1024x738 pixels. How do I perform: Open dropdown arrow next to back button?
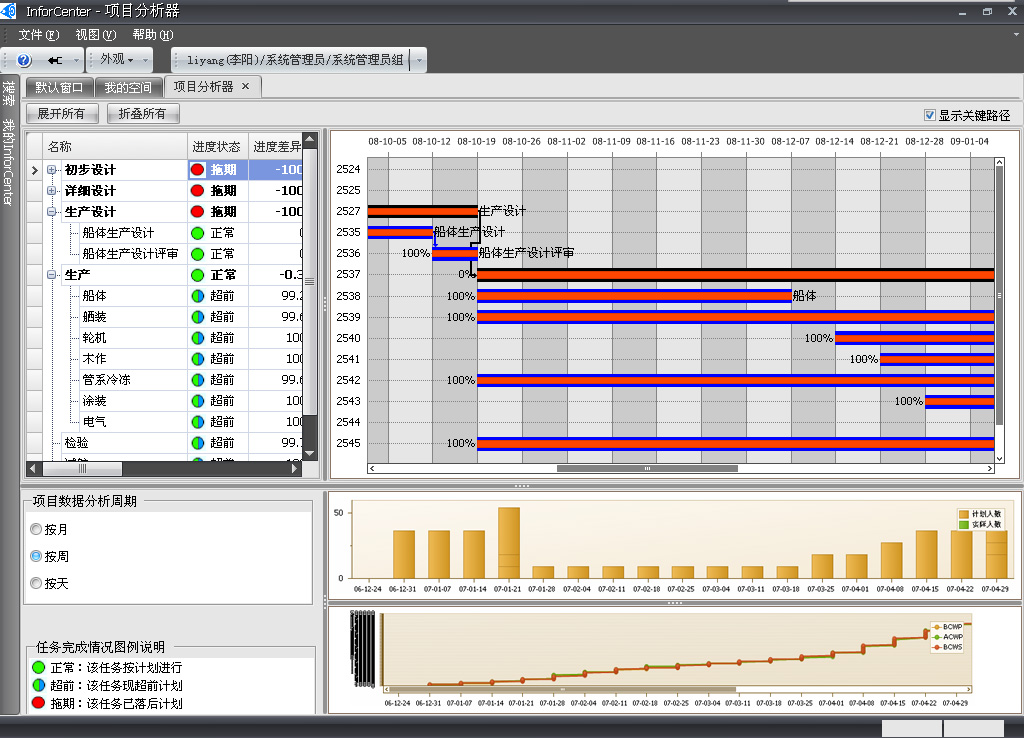[x=76, y=60]
